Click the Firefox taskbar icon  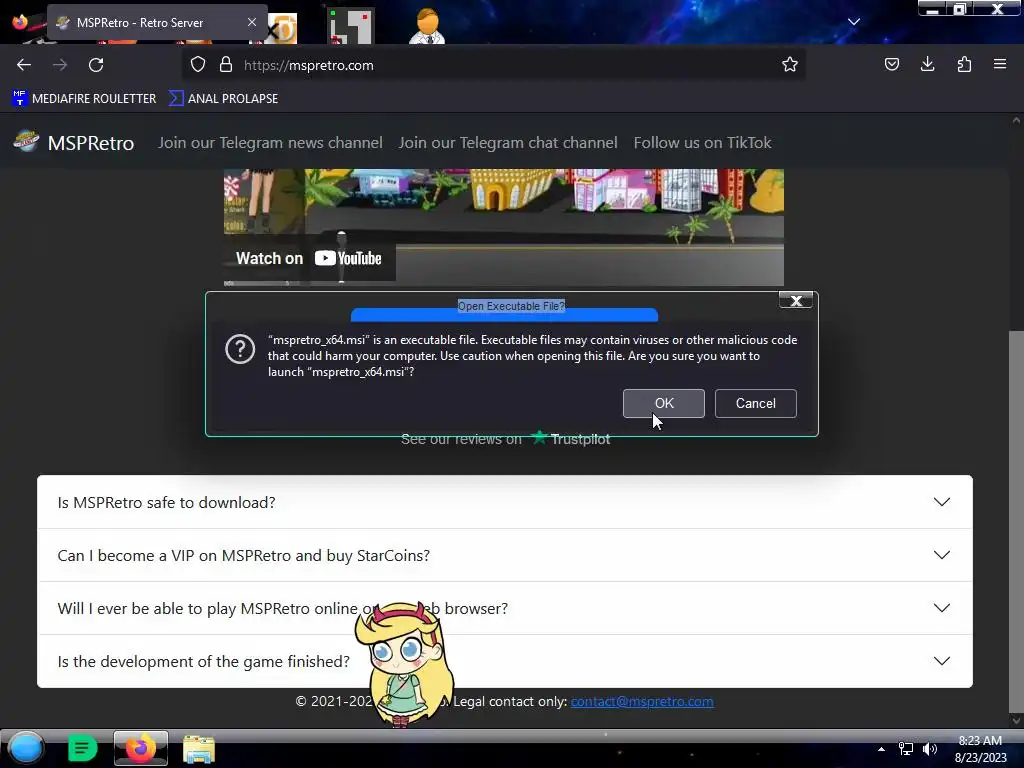(x=140, y=748)
